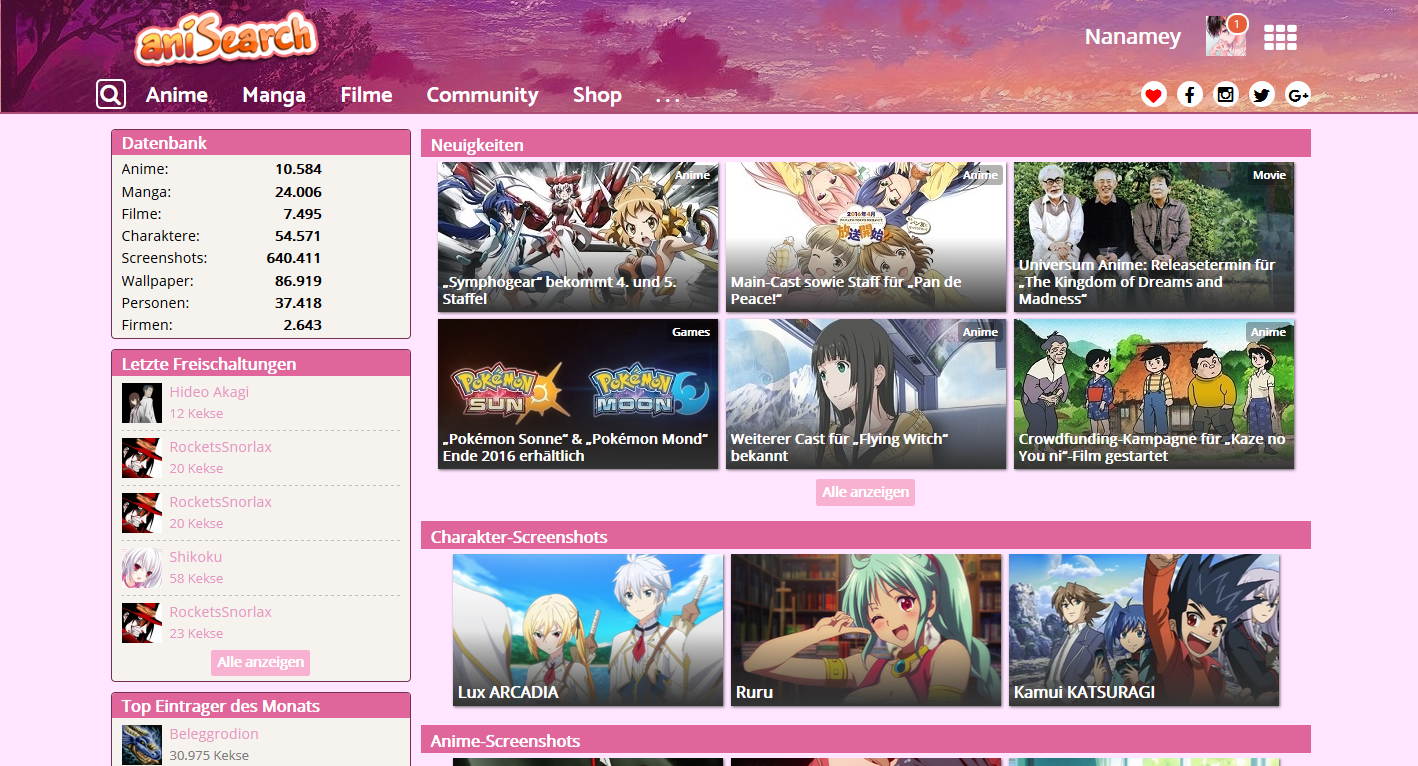1418x766 pixels.
Task: Click the Nanamey username
Action: click(x=1133, y=38)
